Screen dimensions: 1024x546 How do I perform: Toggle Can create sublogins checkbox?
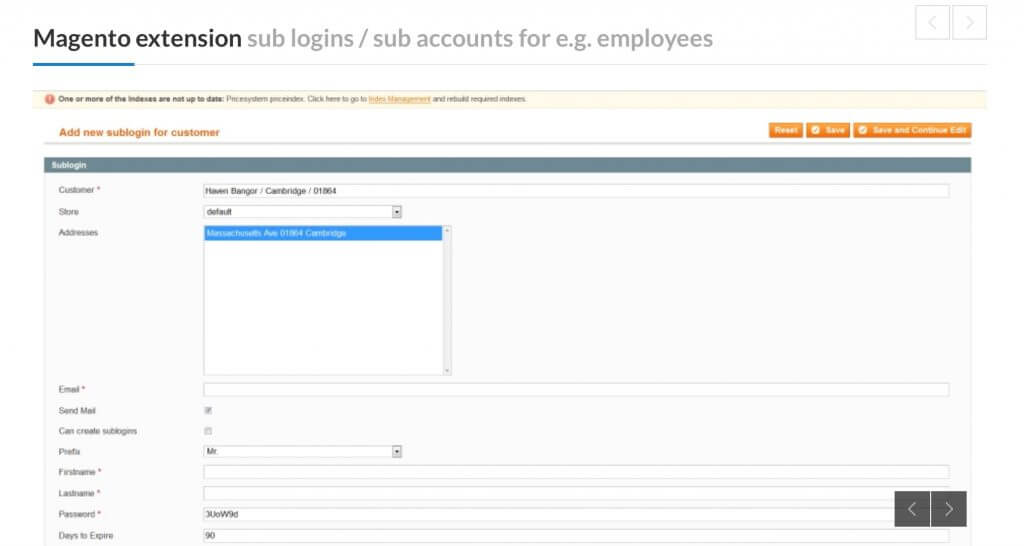click(208, 431)
